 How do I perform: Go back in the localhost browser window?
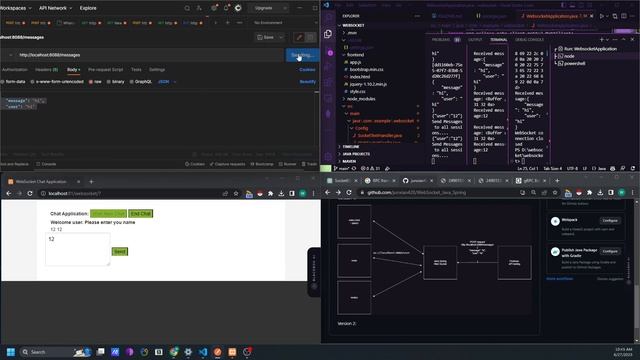(9, 193)
